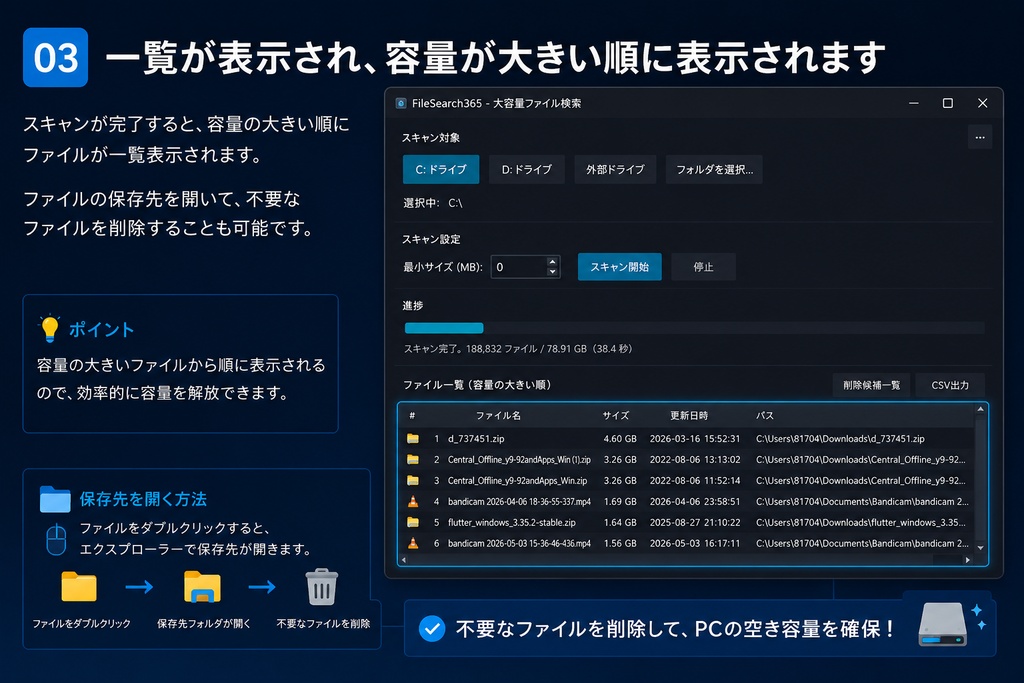Click folder icon of Central_Offline_y9-92andApps_Win.zip row

coord(413,481)
